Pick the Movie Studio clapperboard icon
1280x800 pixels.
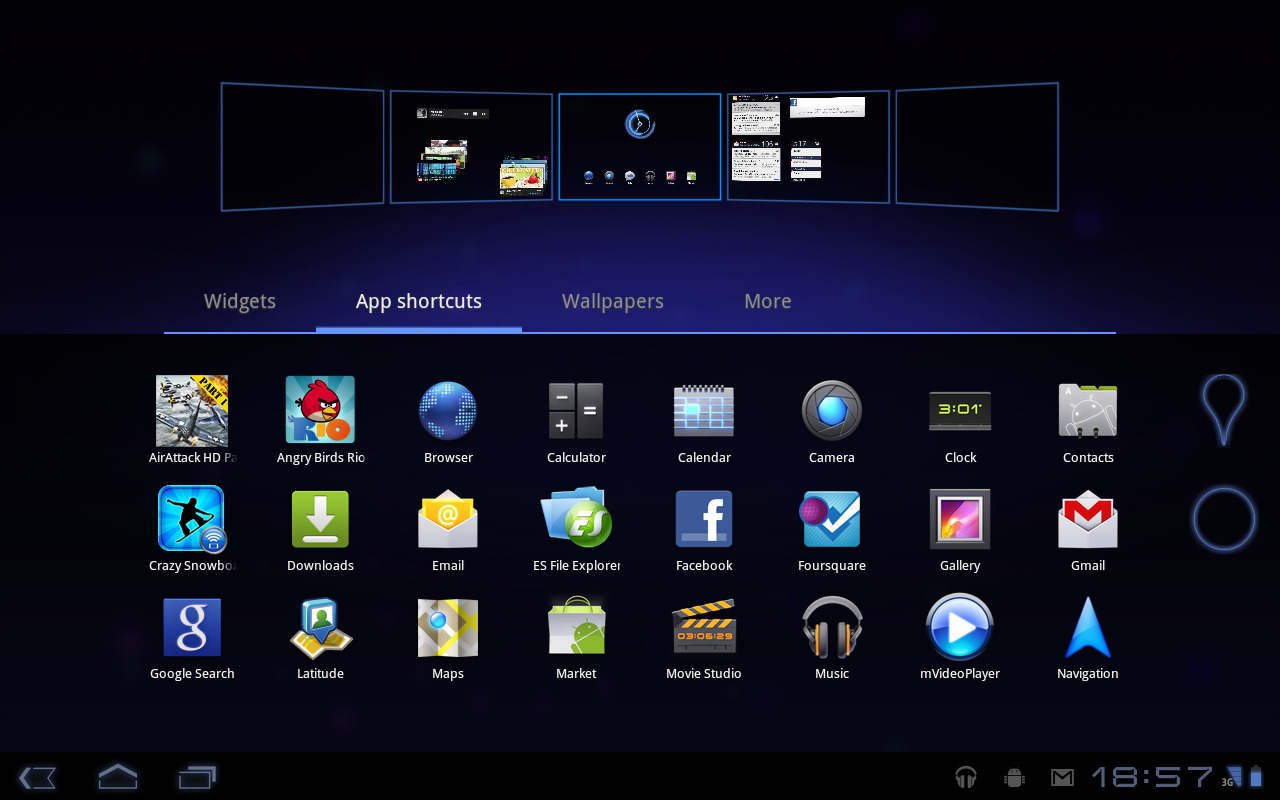coord(704,627)
